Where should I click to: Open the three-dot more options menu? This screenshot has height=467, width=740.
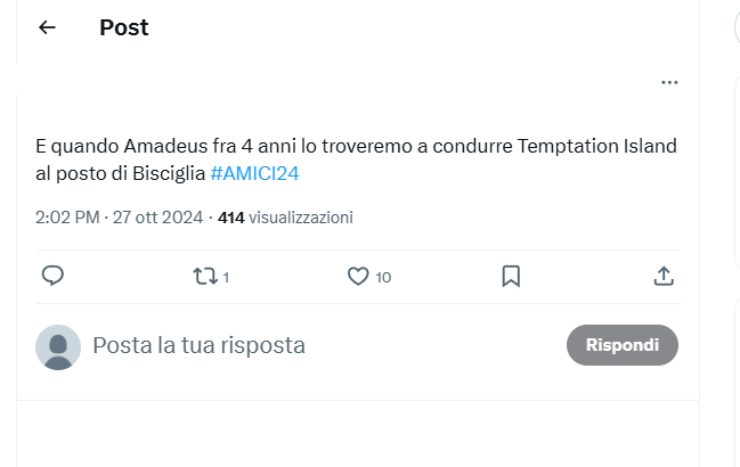coord(669,83)
